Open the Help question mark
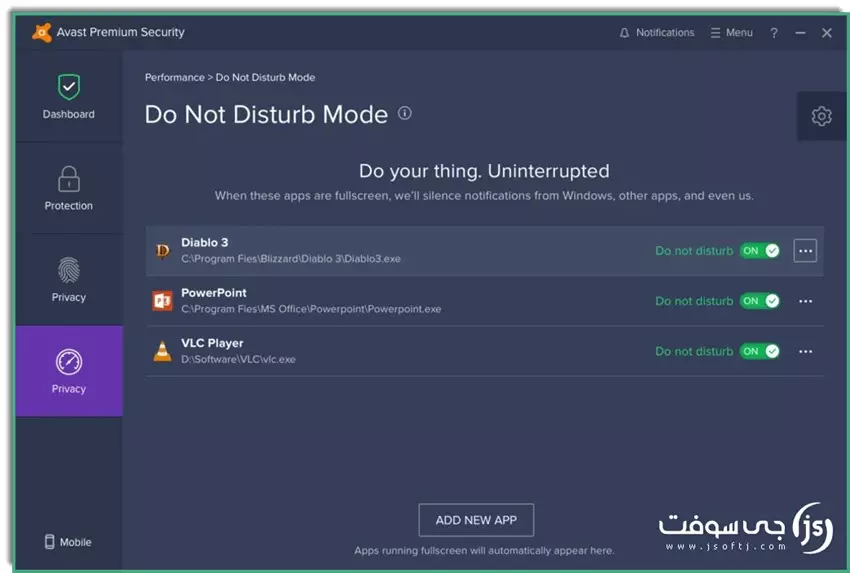Viewport: 850px width, 573px height. [x=774, y=33]
